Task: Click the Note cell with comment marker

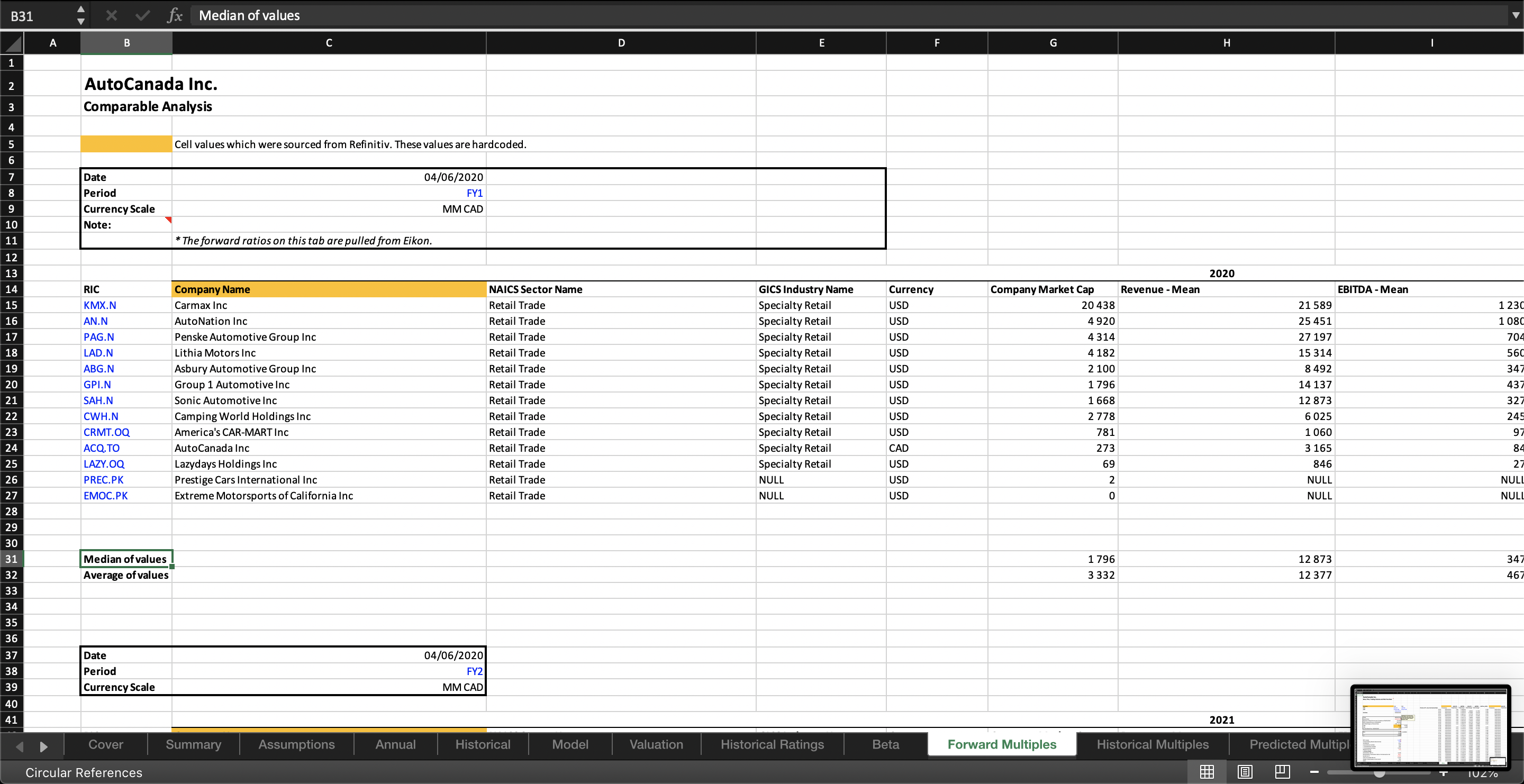Action: [x=126, y=225]
